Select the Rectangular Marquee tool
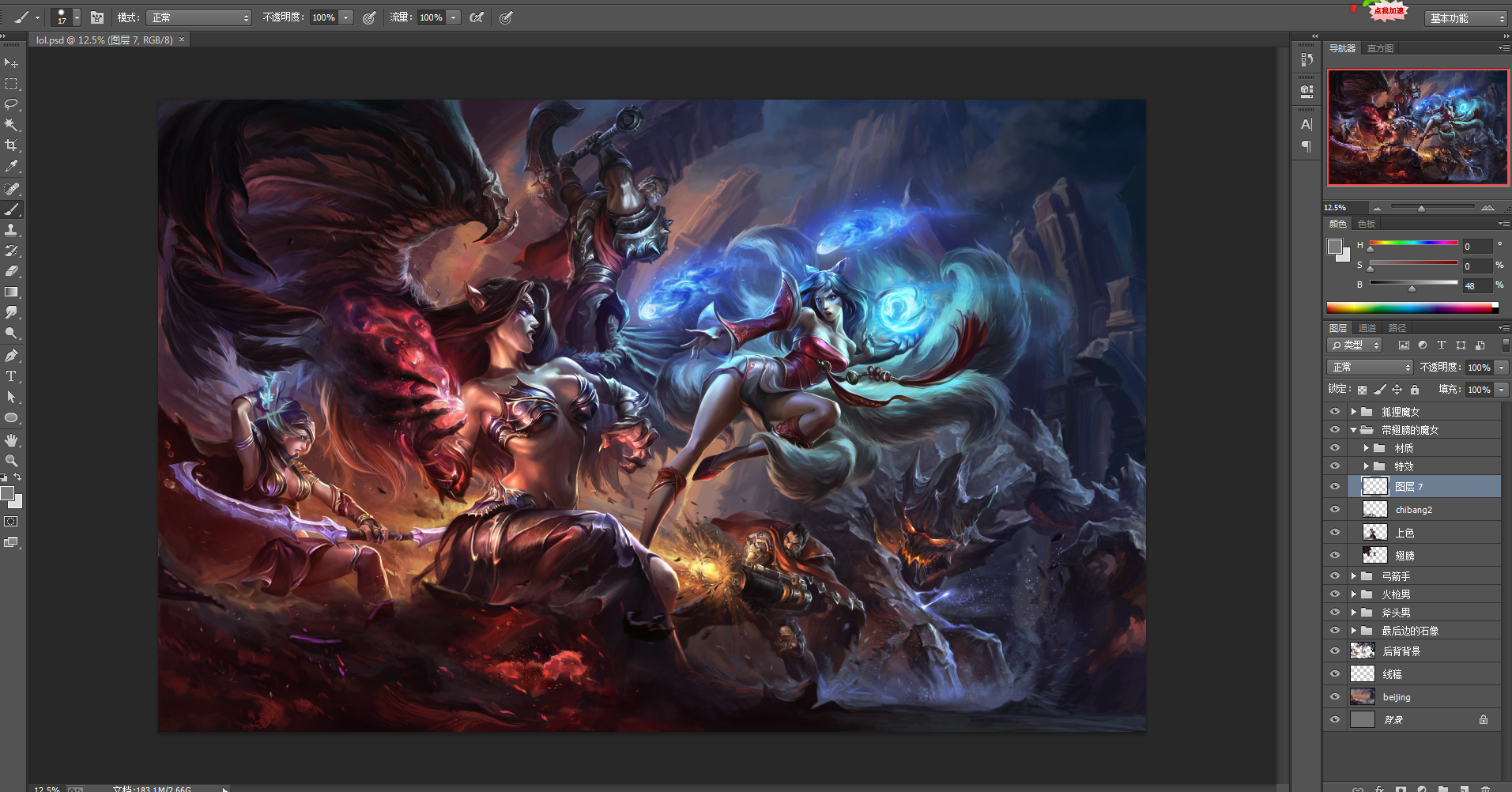Screen dimensions: 1512x792 click(11, 84)
